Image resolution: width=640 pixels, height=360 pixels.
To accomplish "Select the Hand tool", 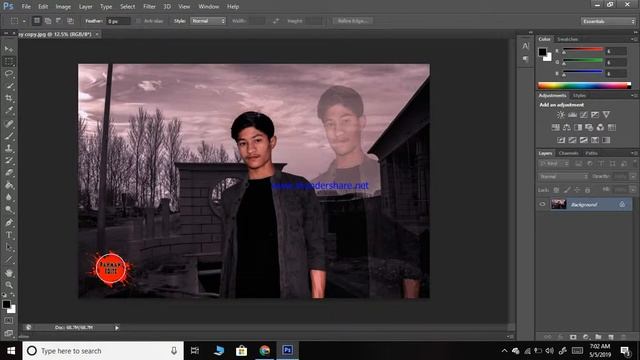I will click(x=9, y=273).
